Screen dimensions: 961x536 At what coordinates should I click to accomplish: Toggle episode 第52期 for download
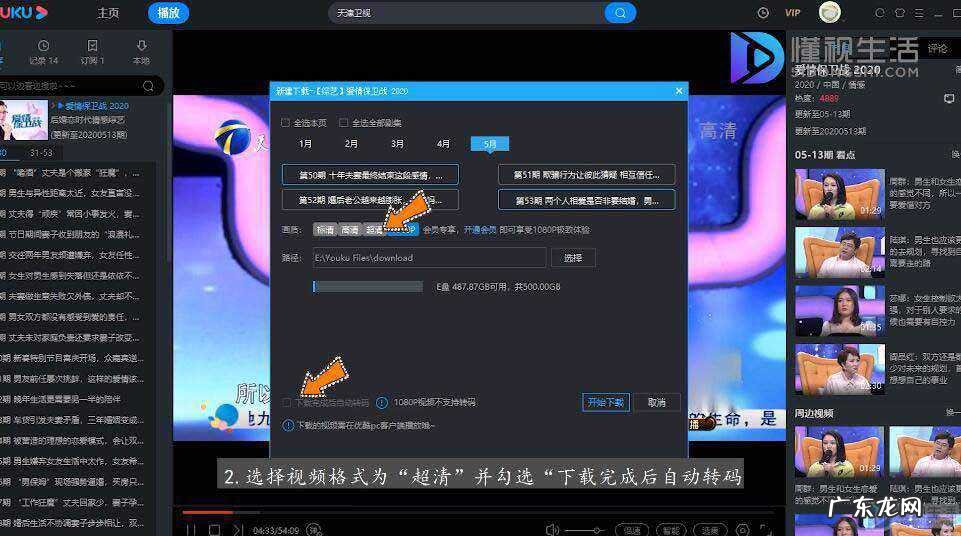(370, 200)
